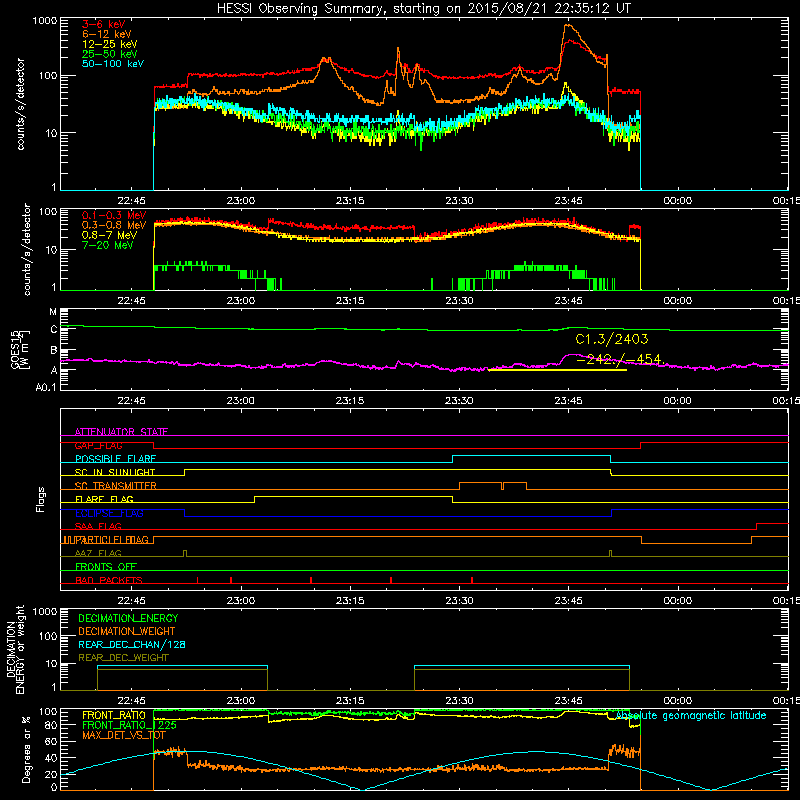Click the 00:00 tick label under flags panel
Screen dimensions: 800x800
(677, 601)
